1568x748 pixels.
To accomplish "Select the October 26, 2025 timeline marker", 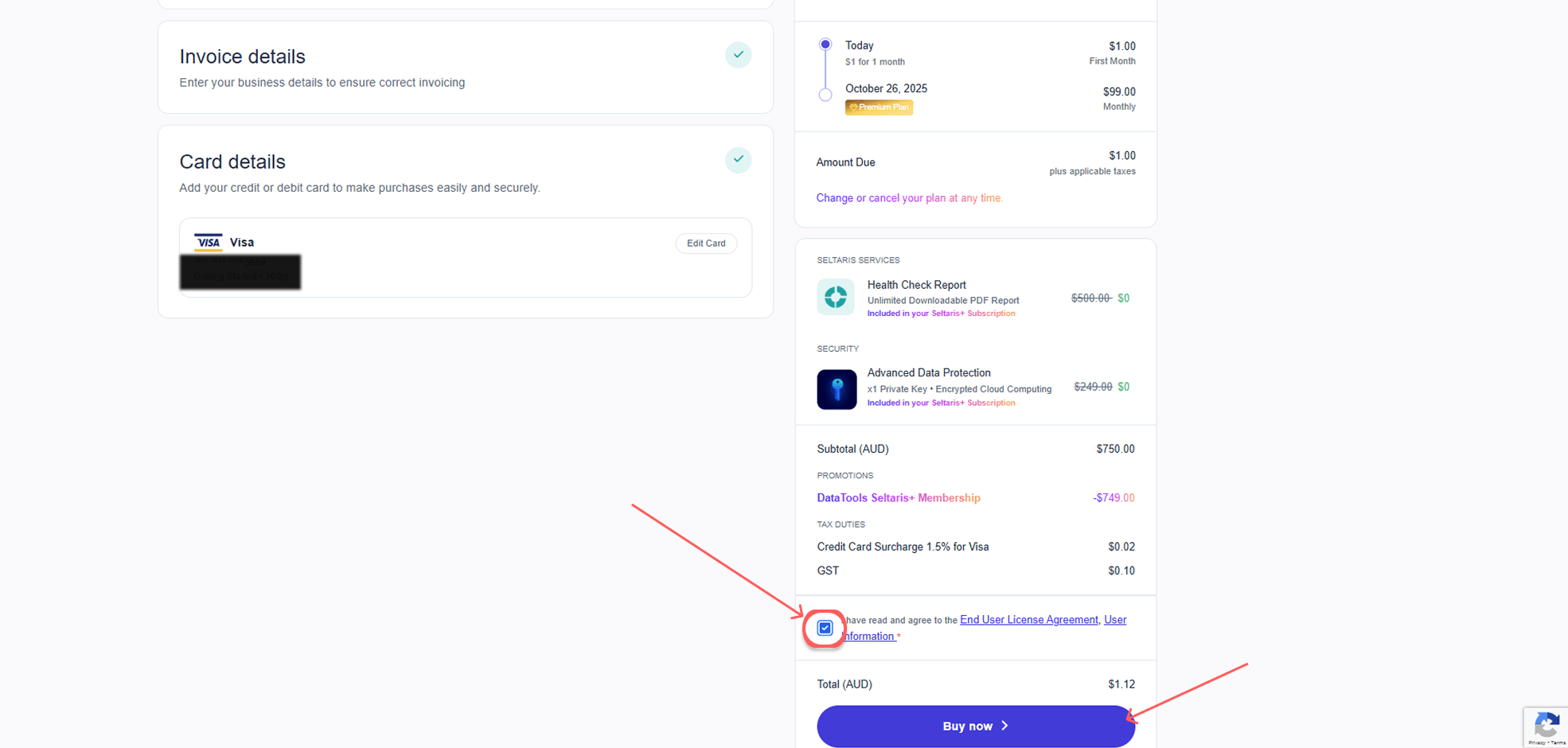I will tap(825, 95).
